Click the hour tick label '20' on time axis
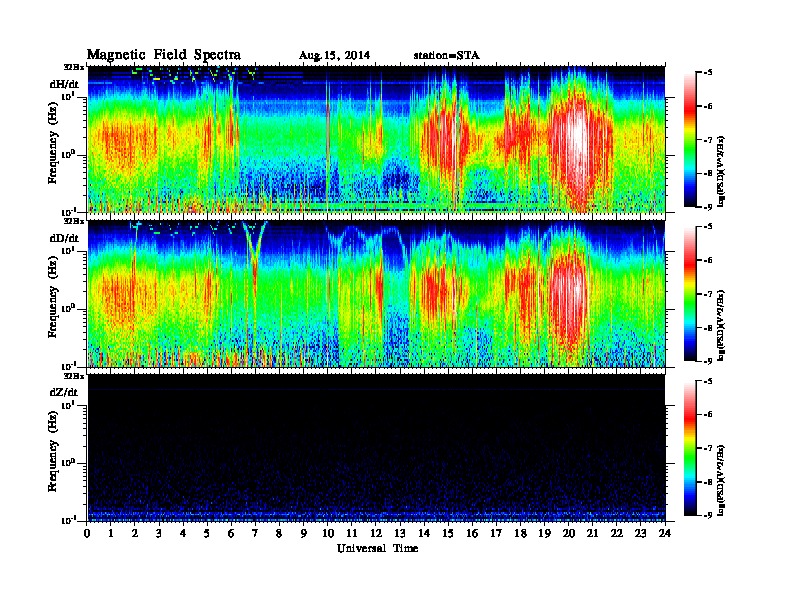This screenshot has height=612, width=792. point(569,534)
